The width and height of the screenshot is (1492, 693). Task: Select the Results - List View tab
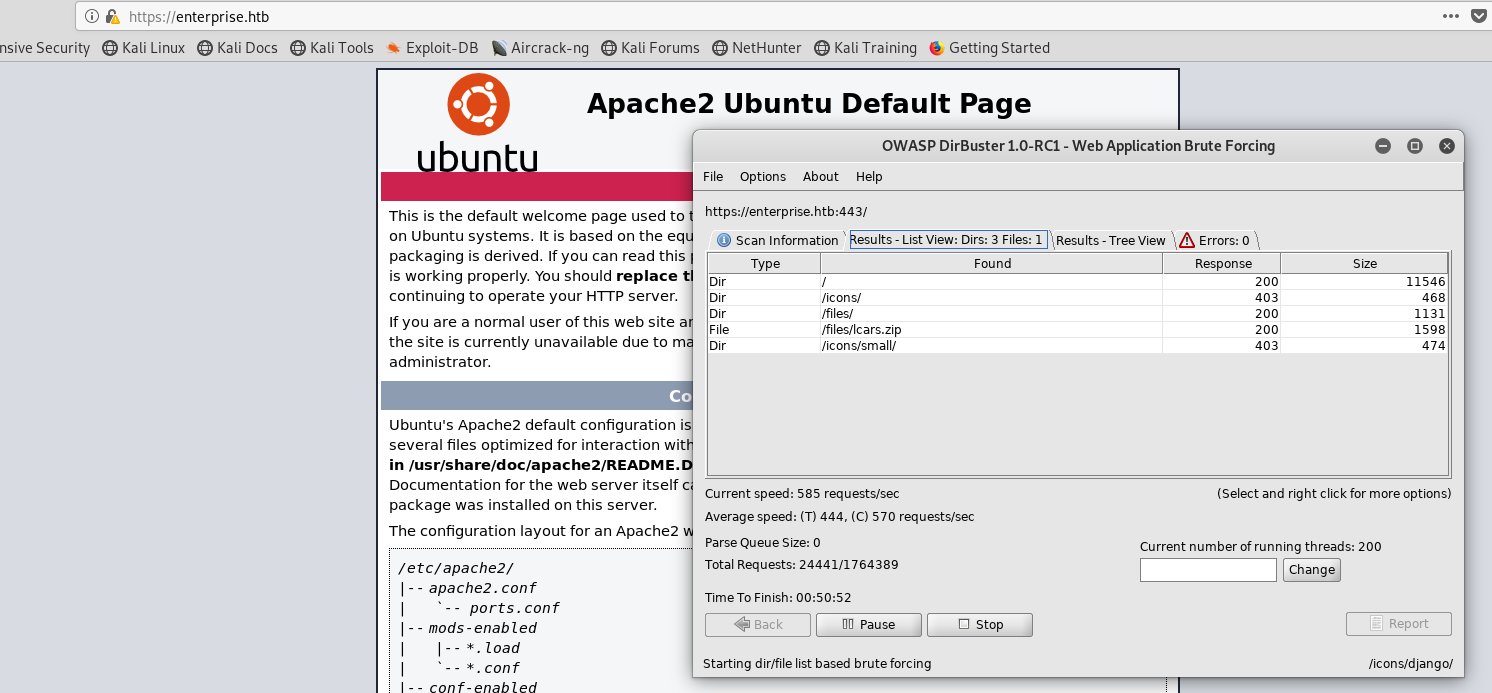tap(947, 240)
